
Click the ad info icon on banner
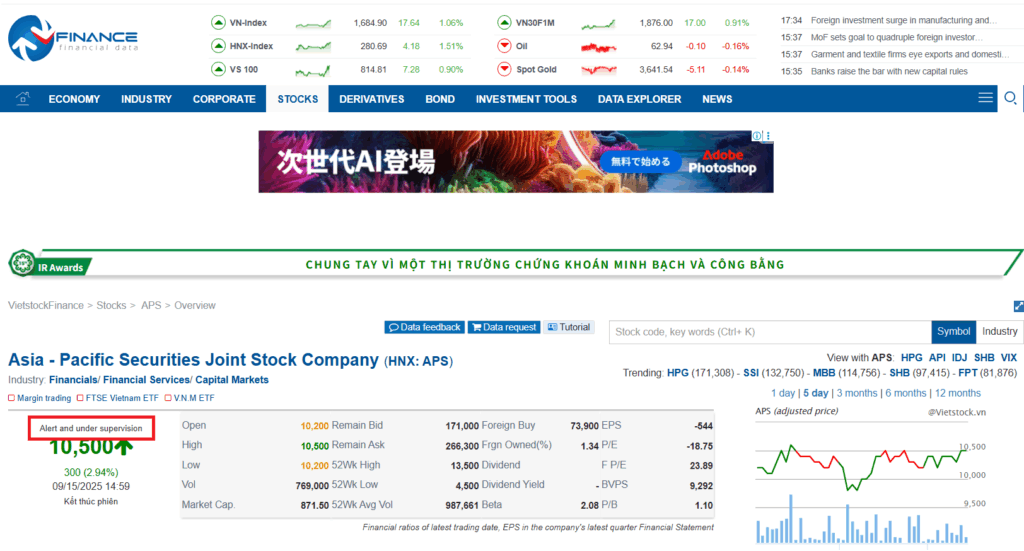756,136
